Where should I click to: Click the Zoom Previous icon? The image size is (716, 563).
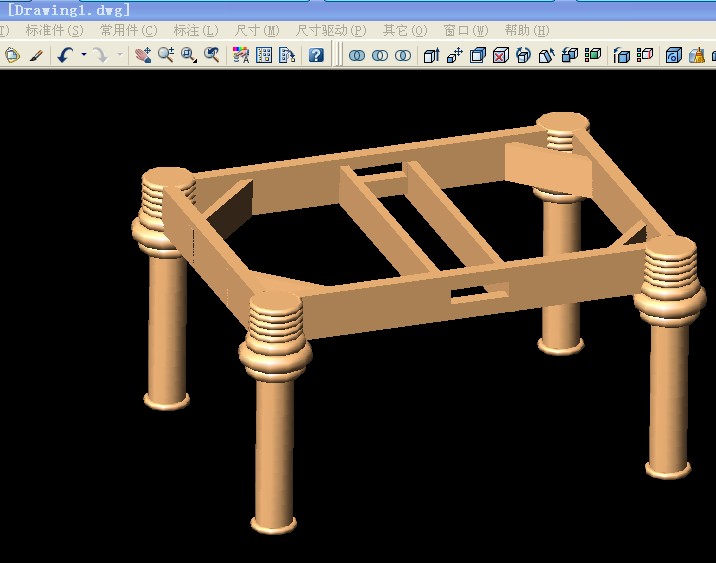(212, 55)
